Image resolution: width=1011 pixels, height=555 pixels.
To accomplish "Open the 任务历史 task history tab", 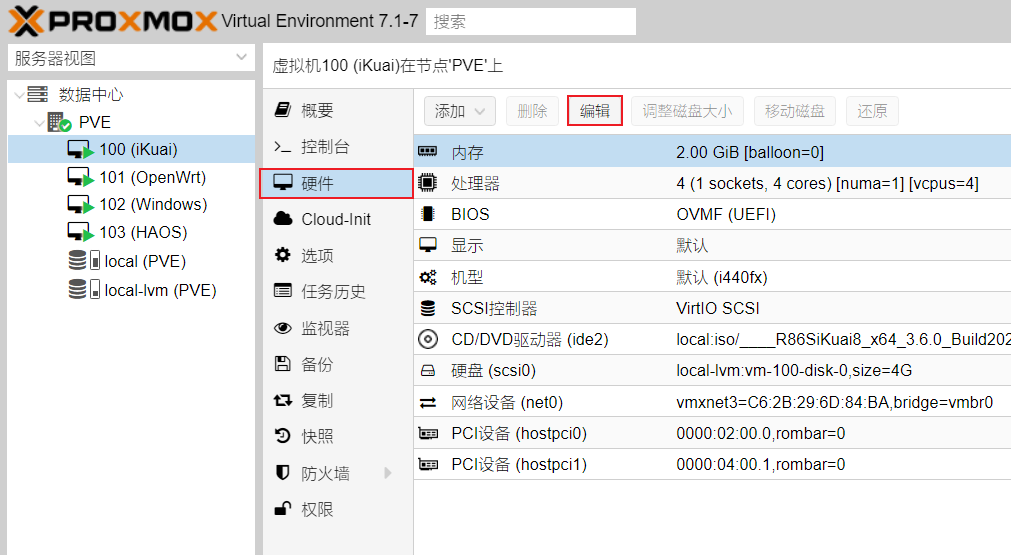I will point(337,291).
